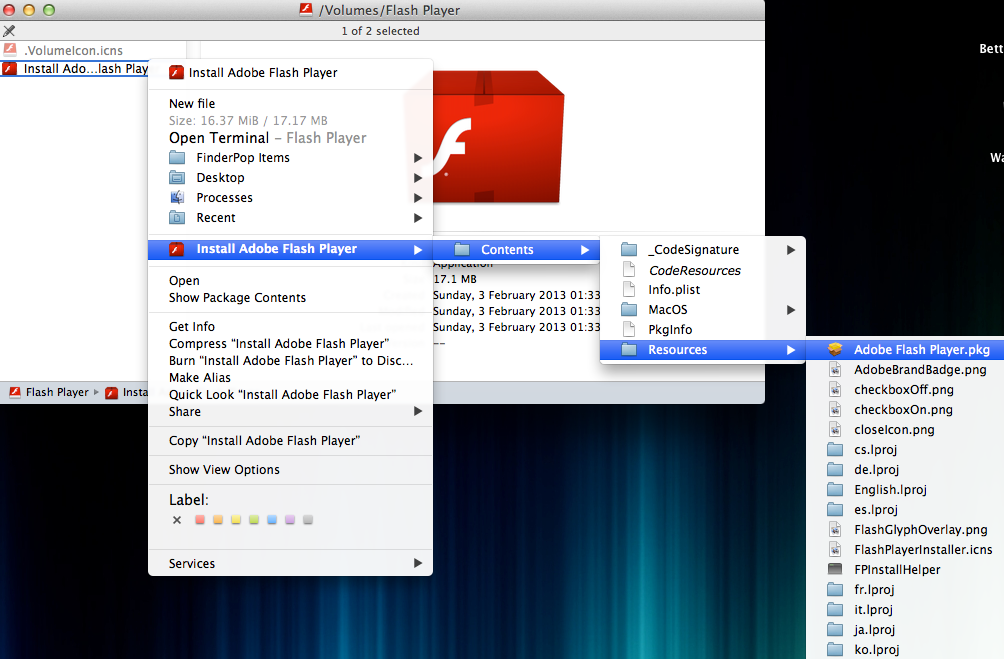Click the Processes icon in the context menu

coord(177,197)
